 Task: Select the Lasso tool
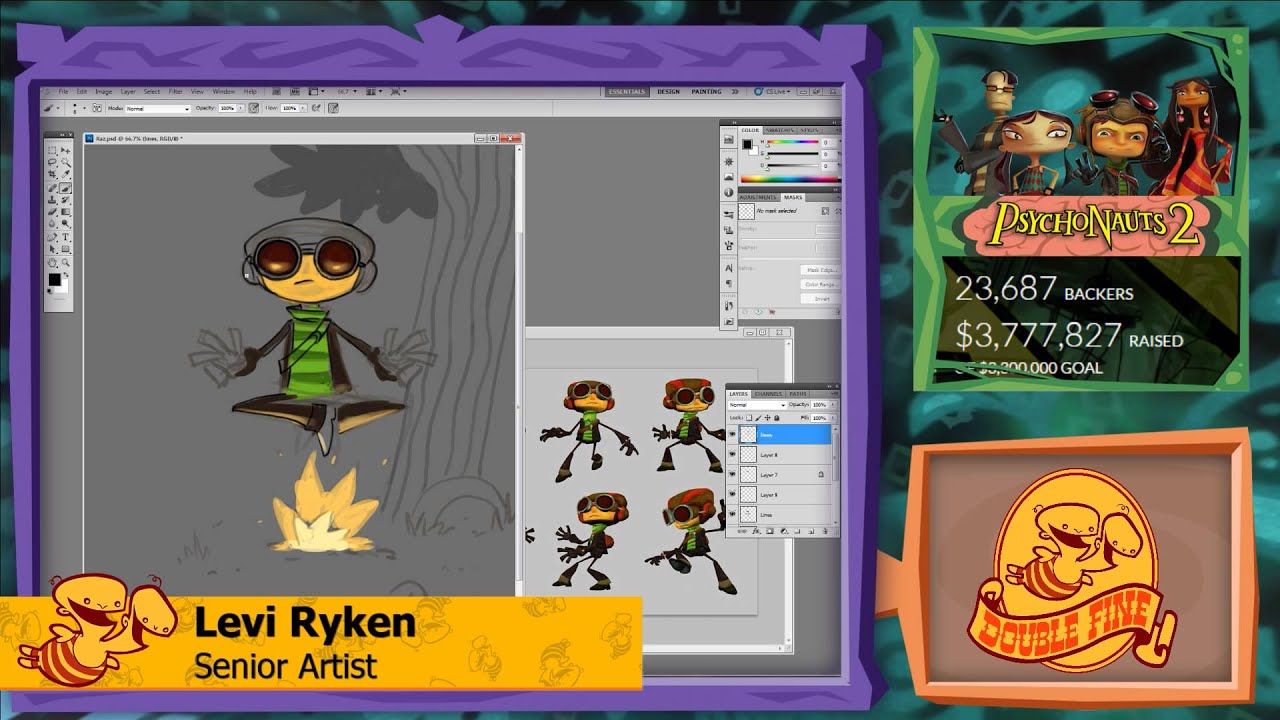tap(51, 162)
